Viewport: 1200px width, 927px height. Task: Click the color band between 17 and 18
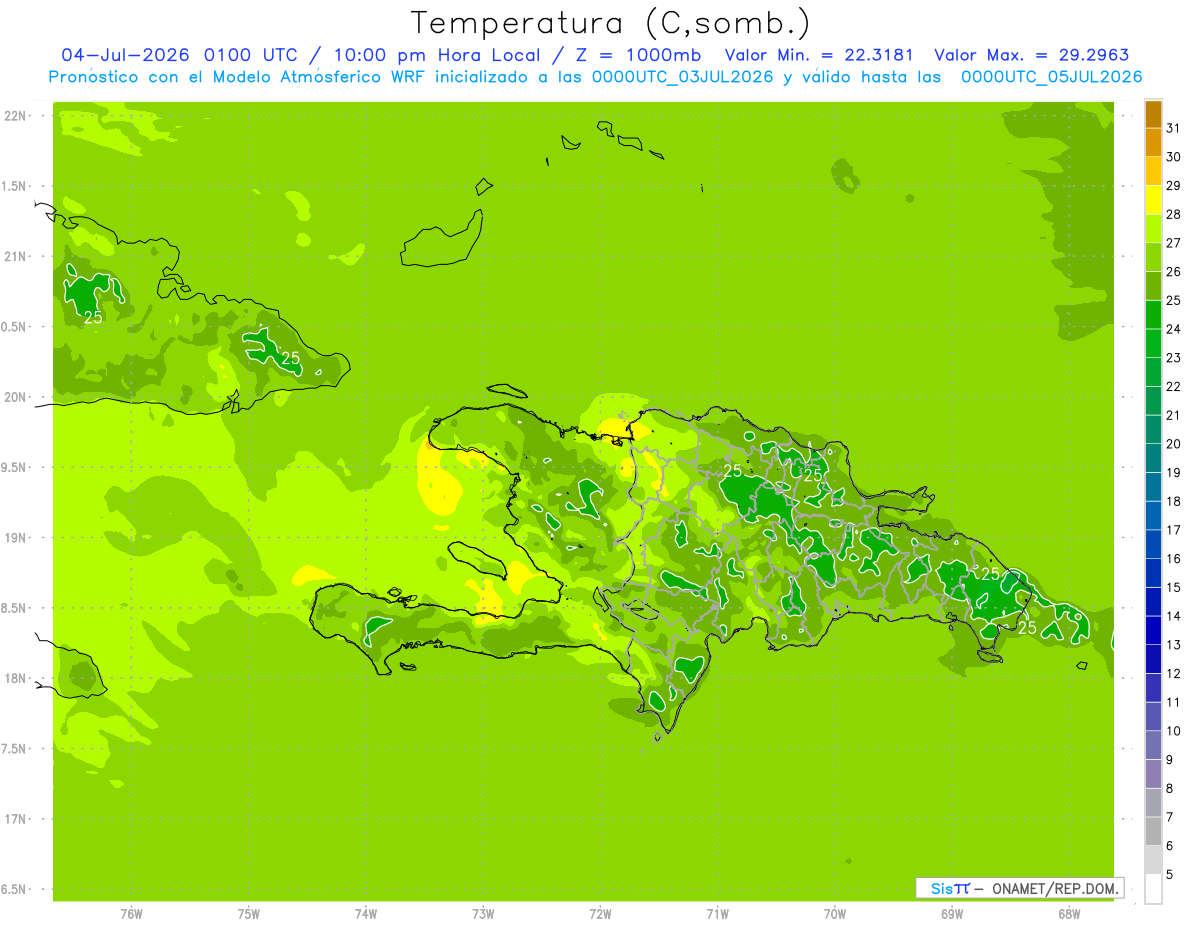1153,516
